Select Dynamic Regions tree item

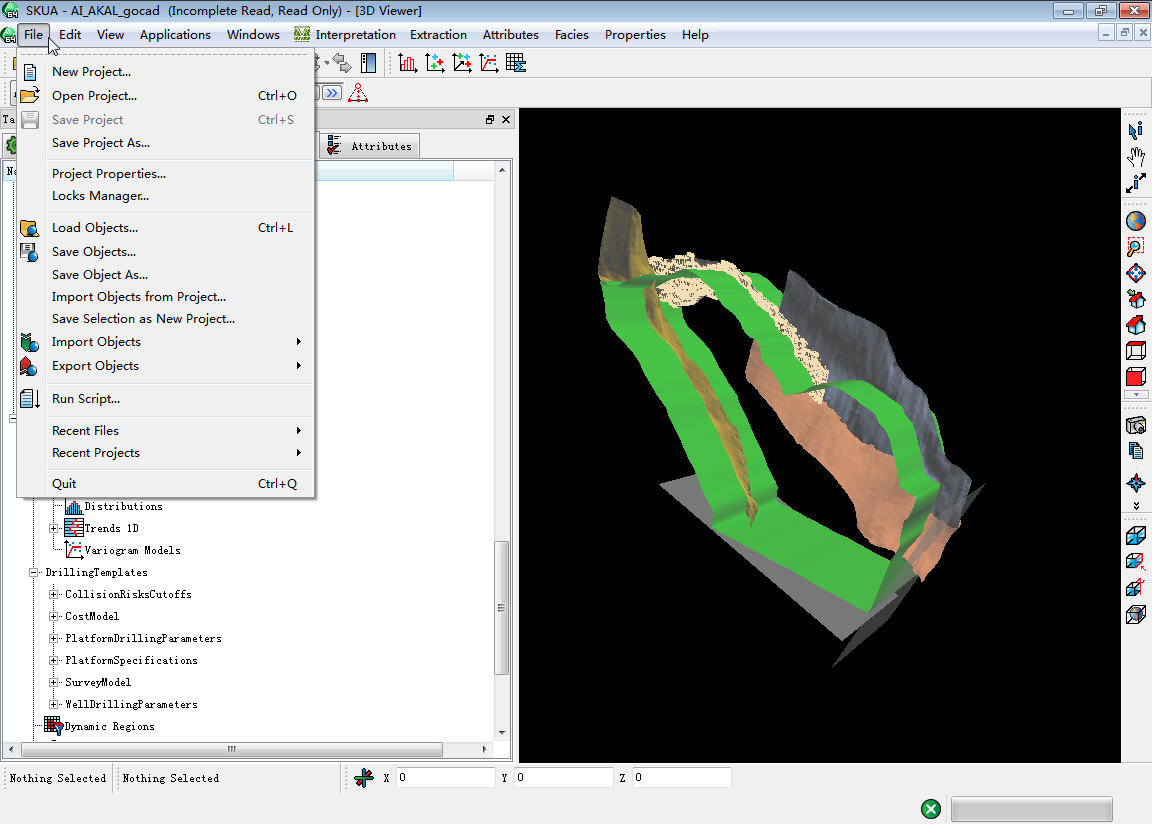(109, 726)
